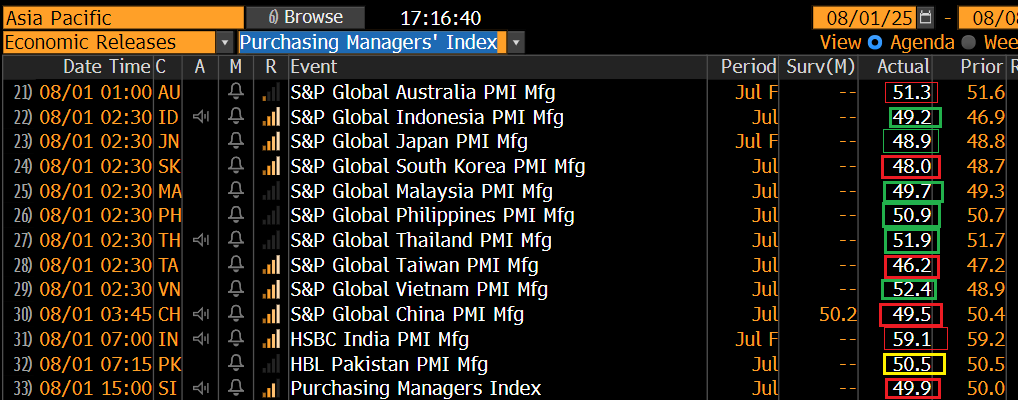Click bell icon for Philippines PMI Mfg
Viewport: 1018px width, 400px height.
tap(236, 216)
